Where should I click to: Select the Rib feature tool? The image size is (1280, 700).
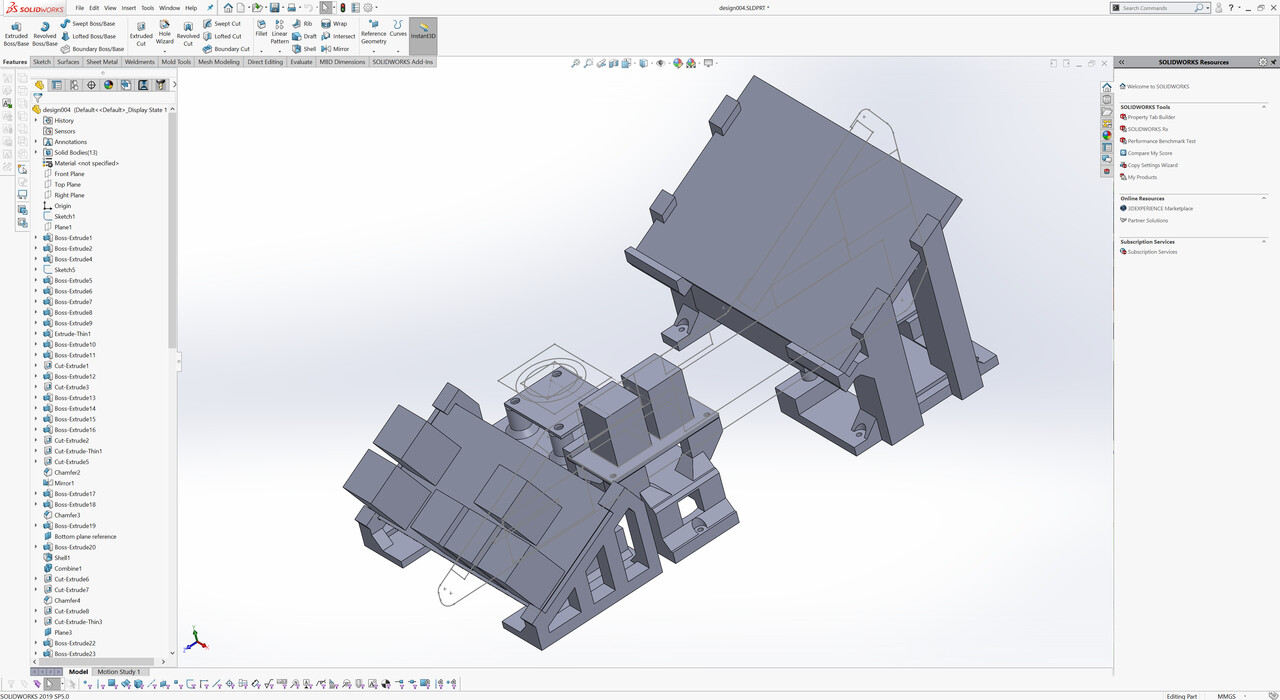click(302, 23)
